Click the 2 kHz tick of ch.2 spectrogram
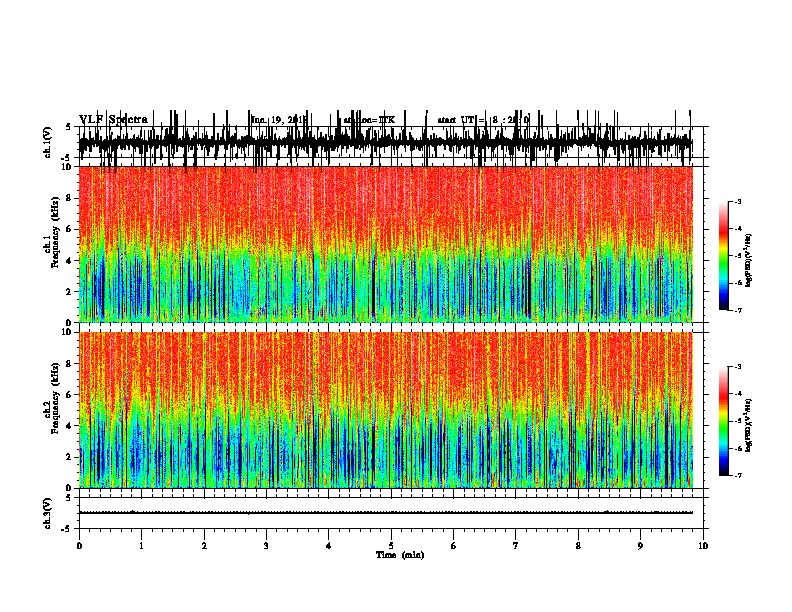Image resolution: width=792 pixels, height=612 pixels. [70, 457]
